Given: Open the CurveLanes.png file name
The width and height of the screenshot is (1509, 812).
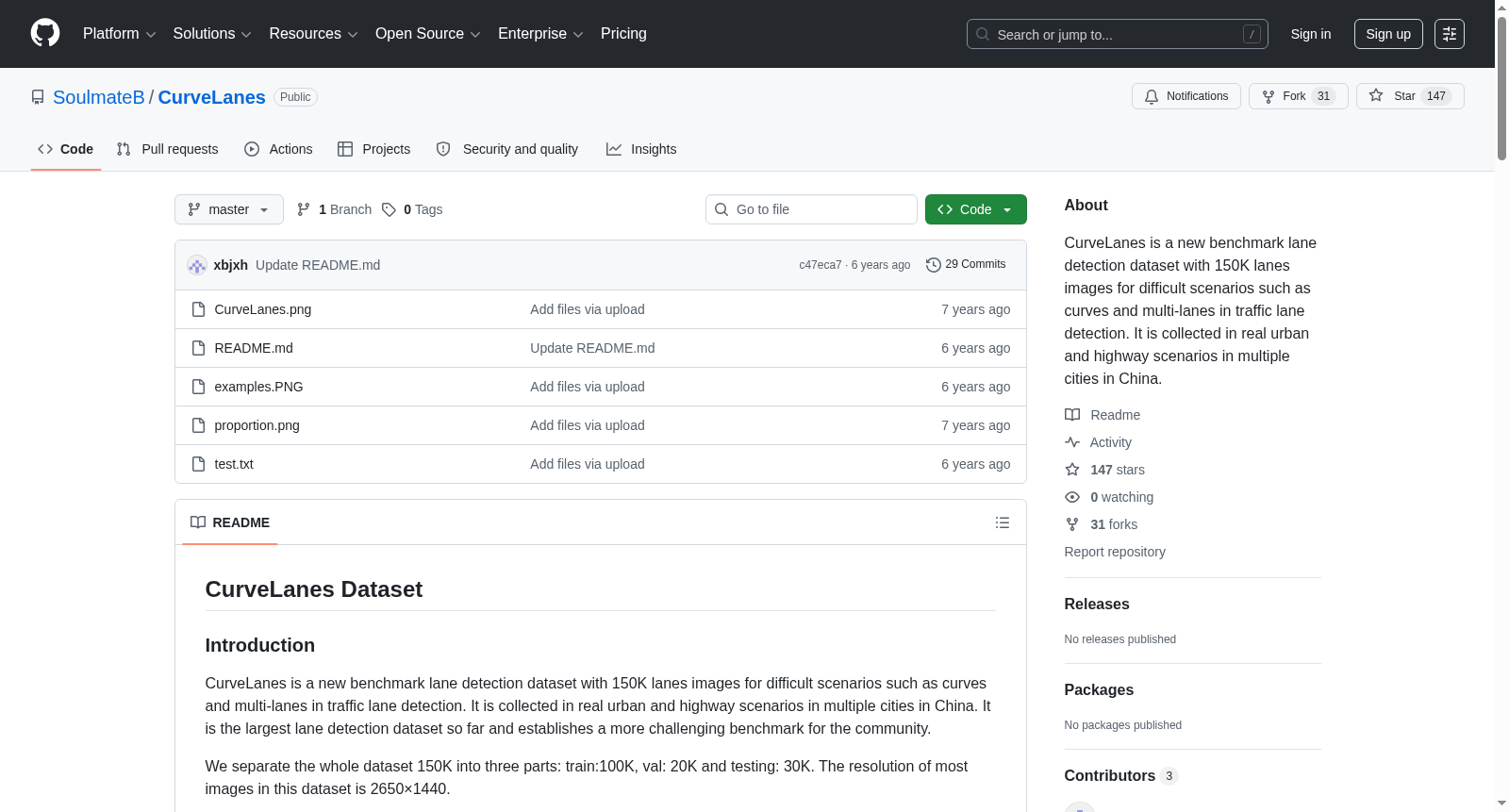Looking at the screenshot, I should [x=263, y=309].
